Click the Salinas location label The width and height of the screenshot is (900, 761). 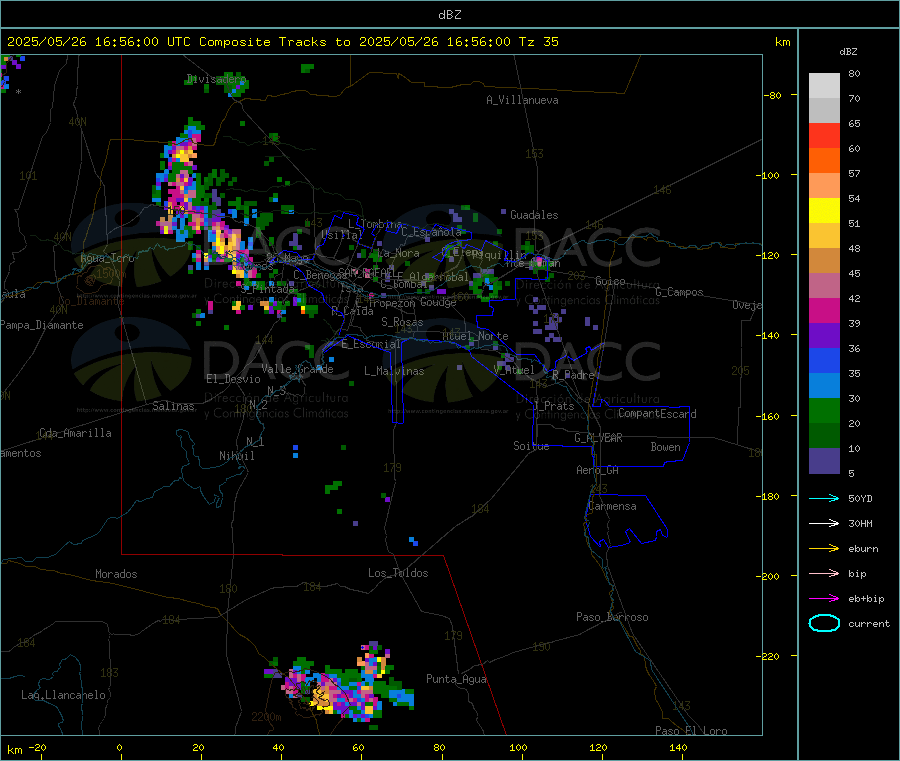(173, 406)
